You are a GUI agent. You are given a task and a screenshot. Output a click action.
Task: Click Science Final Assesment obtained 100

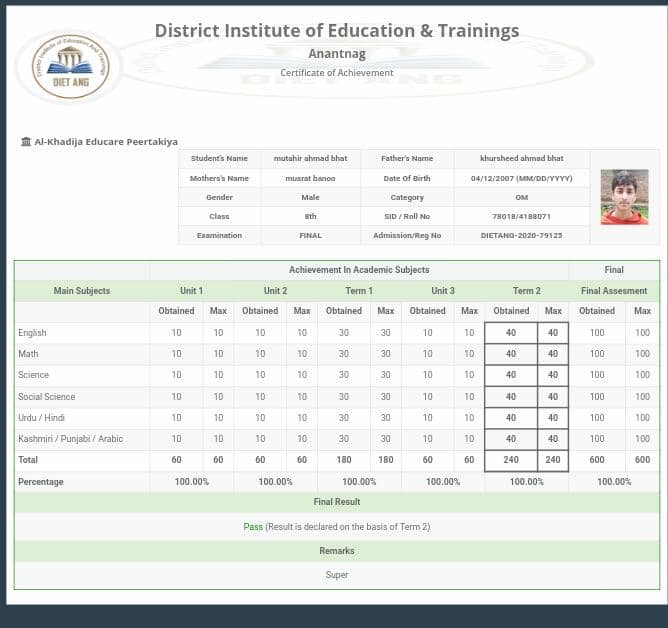597,375
